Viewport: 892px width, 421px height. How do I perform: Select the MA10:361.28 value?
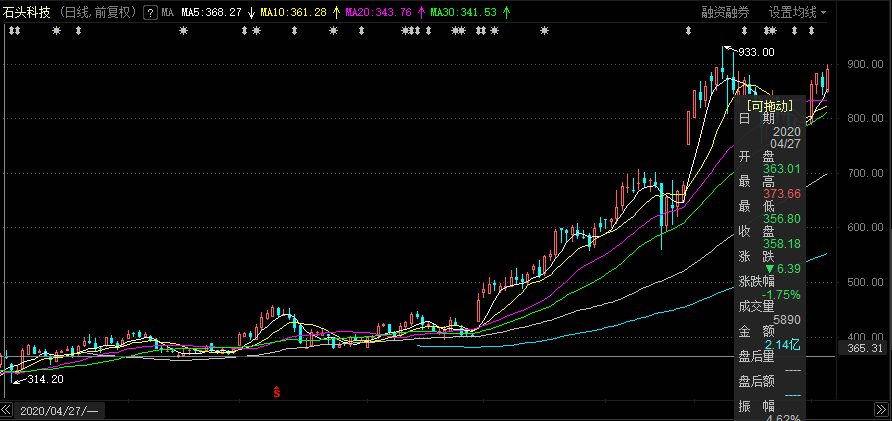coord(294,12)
